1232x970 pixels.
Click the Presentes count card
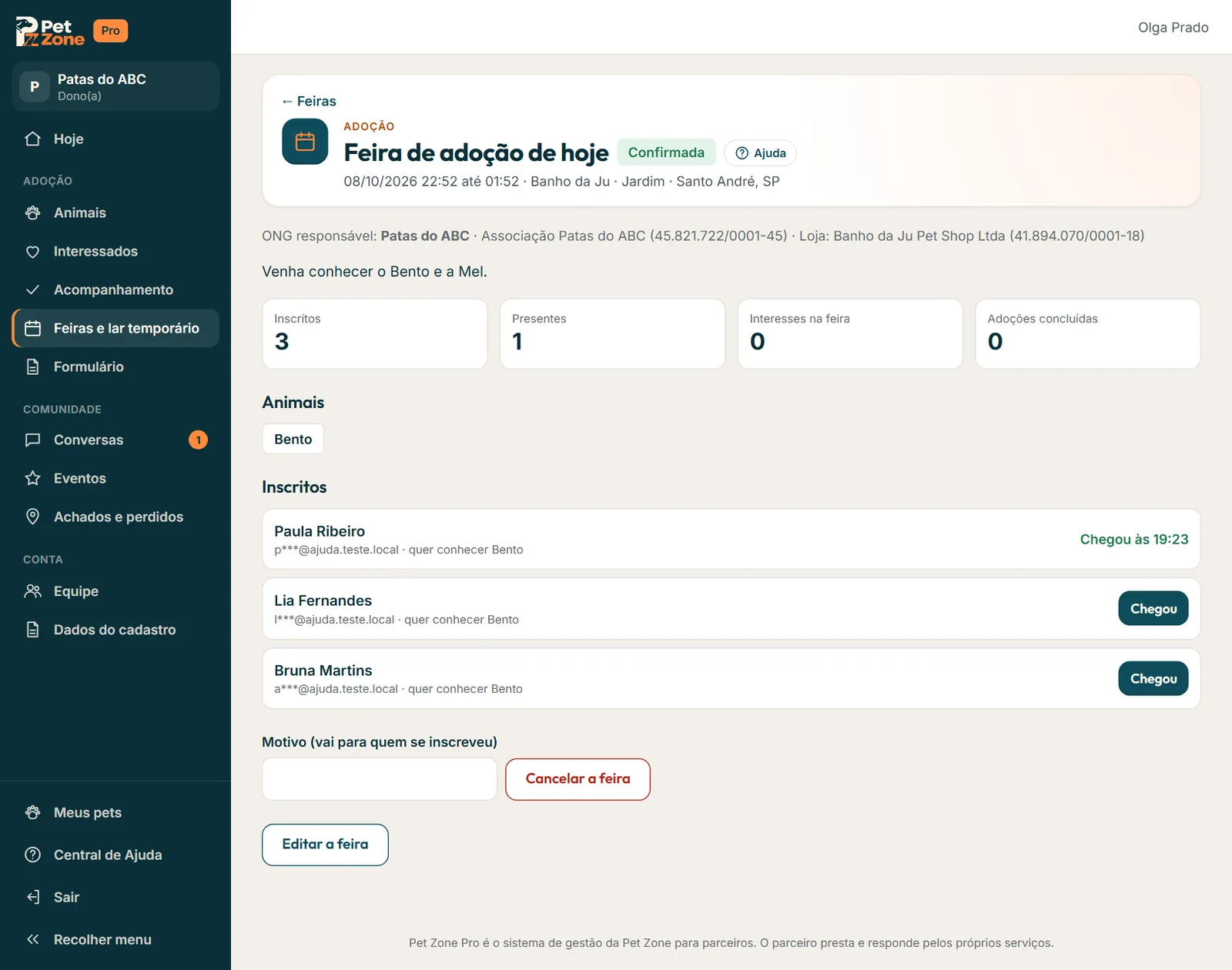click(x=612, y=334)
